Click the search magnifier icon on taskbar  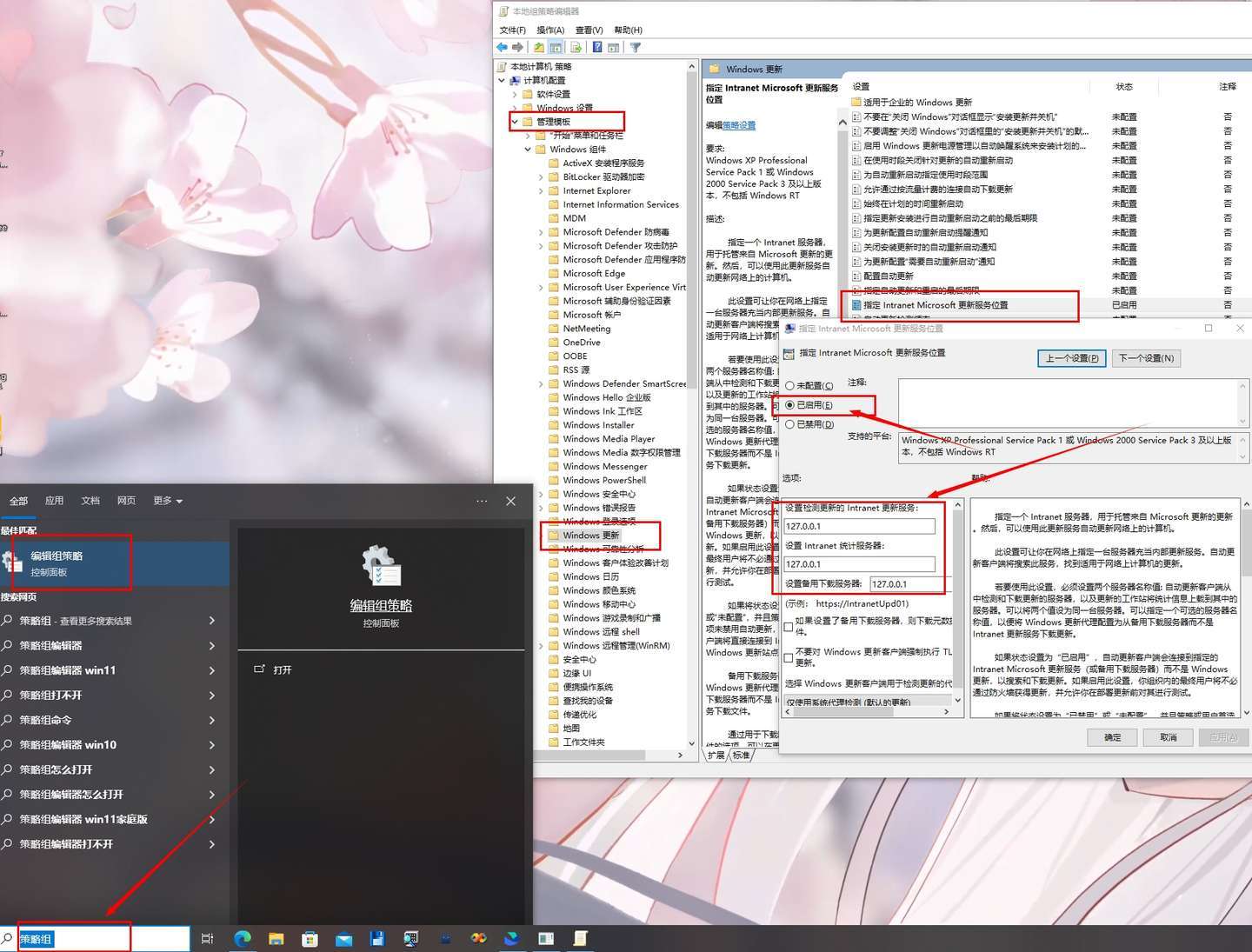8,938
